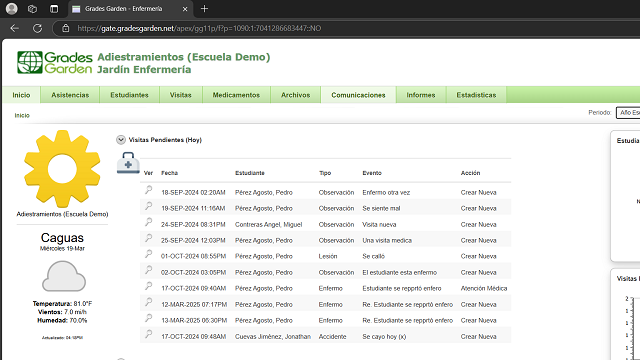Click the first aid kit new visit icon
The width and height of the screenshot is (640, 360).
(x=128, y=163)
